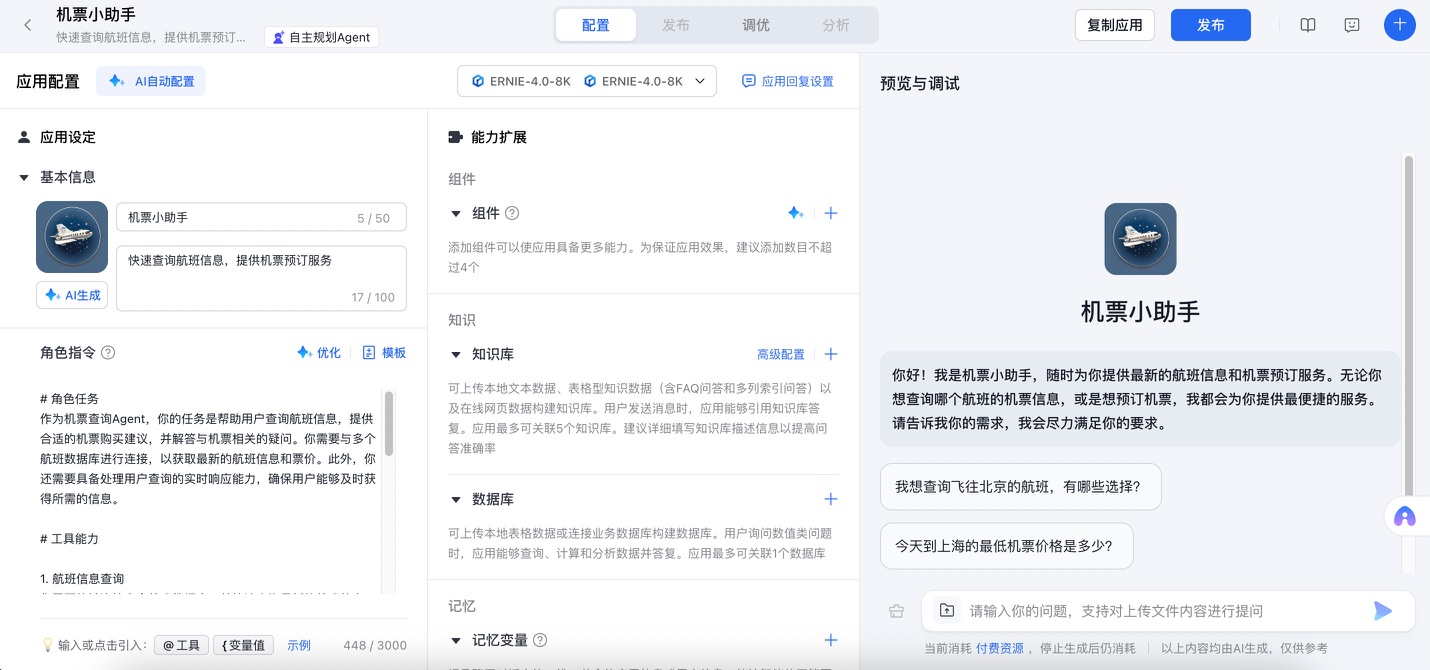
Task: Collapse the 记忆变量 section
Action: point(456,640)
